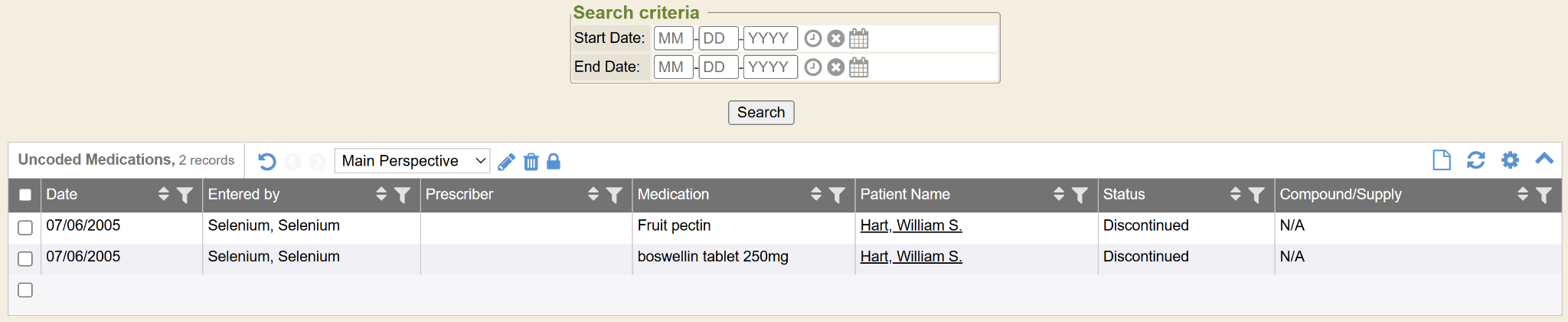Viewport: 1568px width, 322px height.
Task: Clear the End Date with the X icon
Action: [x=836, y=67]
